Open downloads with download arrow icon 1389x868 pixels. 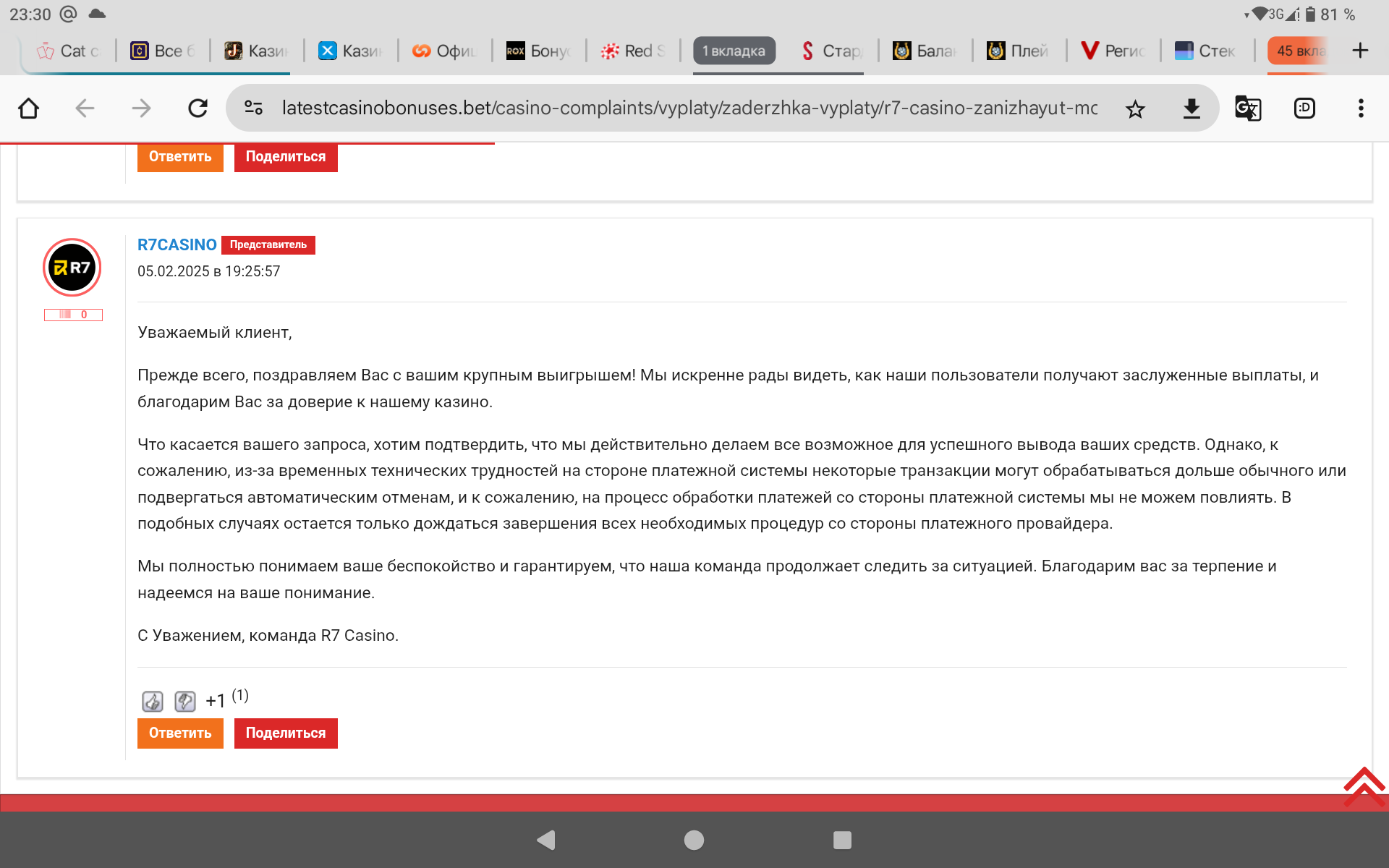point(1192,109)
